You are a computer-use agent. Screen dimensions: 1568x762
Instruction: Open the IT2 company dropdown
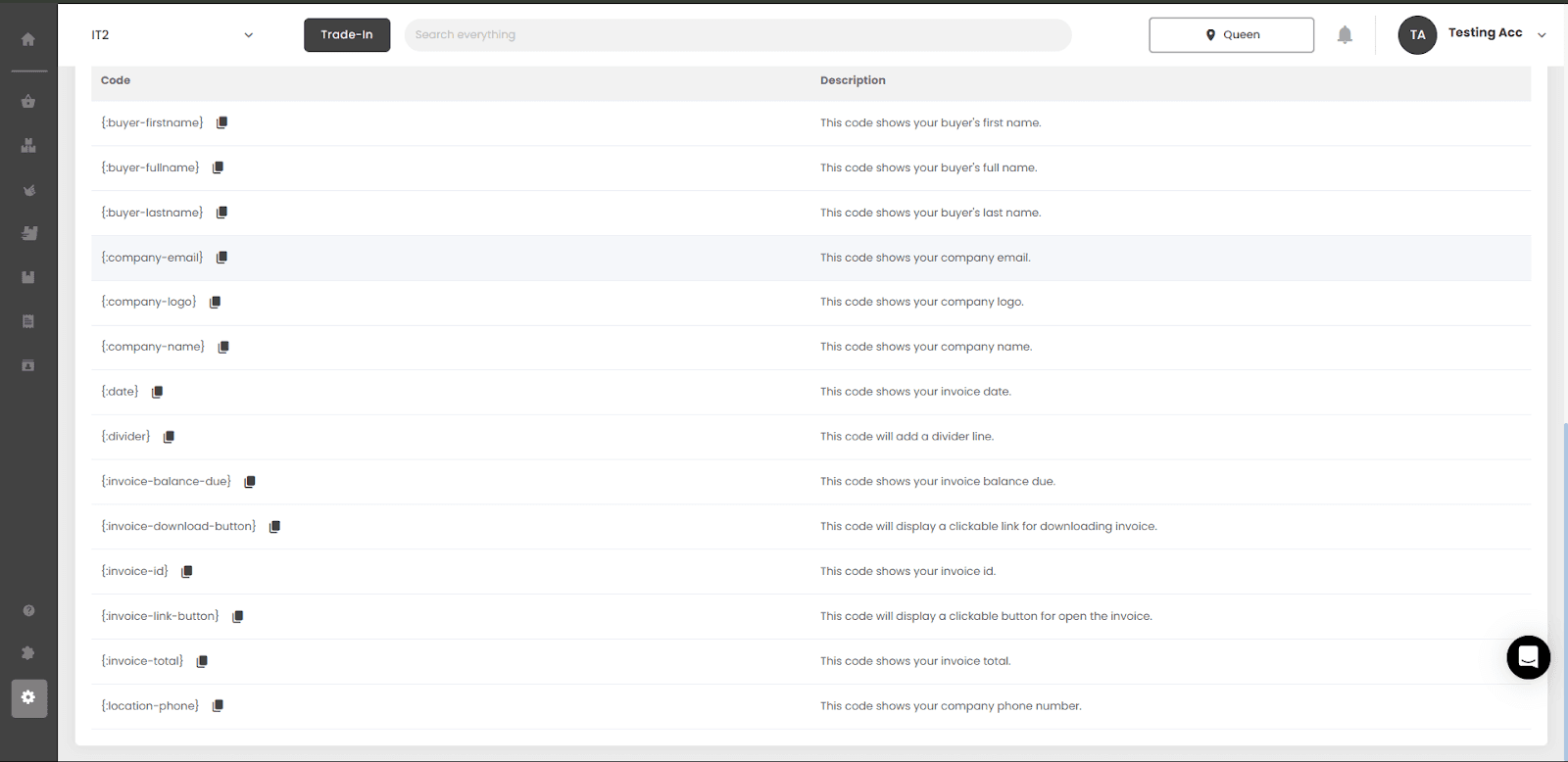(x=172, y=35)
